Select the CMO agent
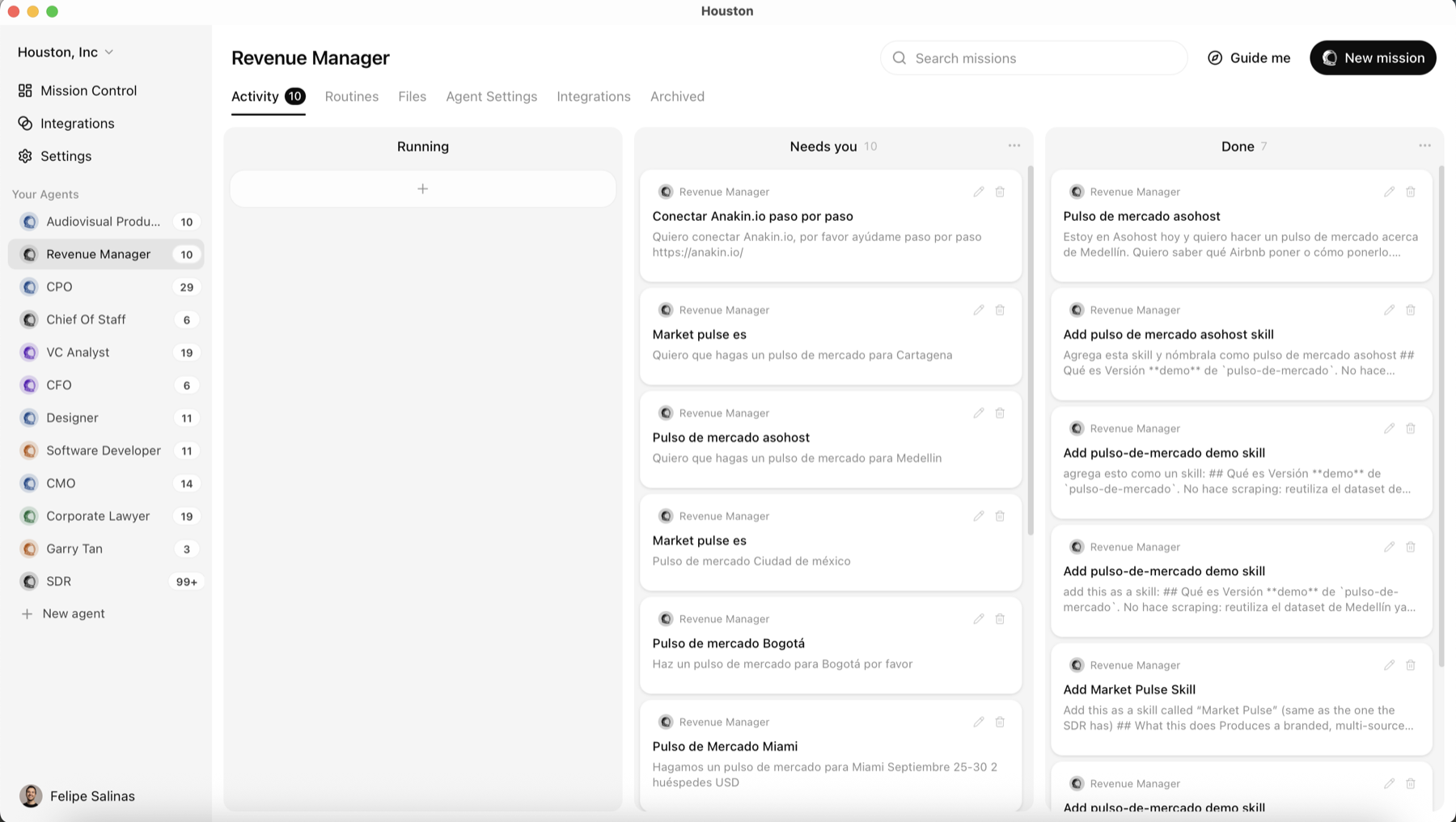Screen dimensions: 1456x822 [106, 484]
